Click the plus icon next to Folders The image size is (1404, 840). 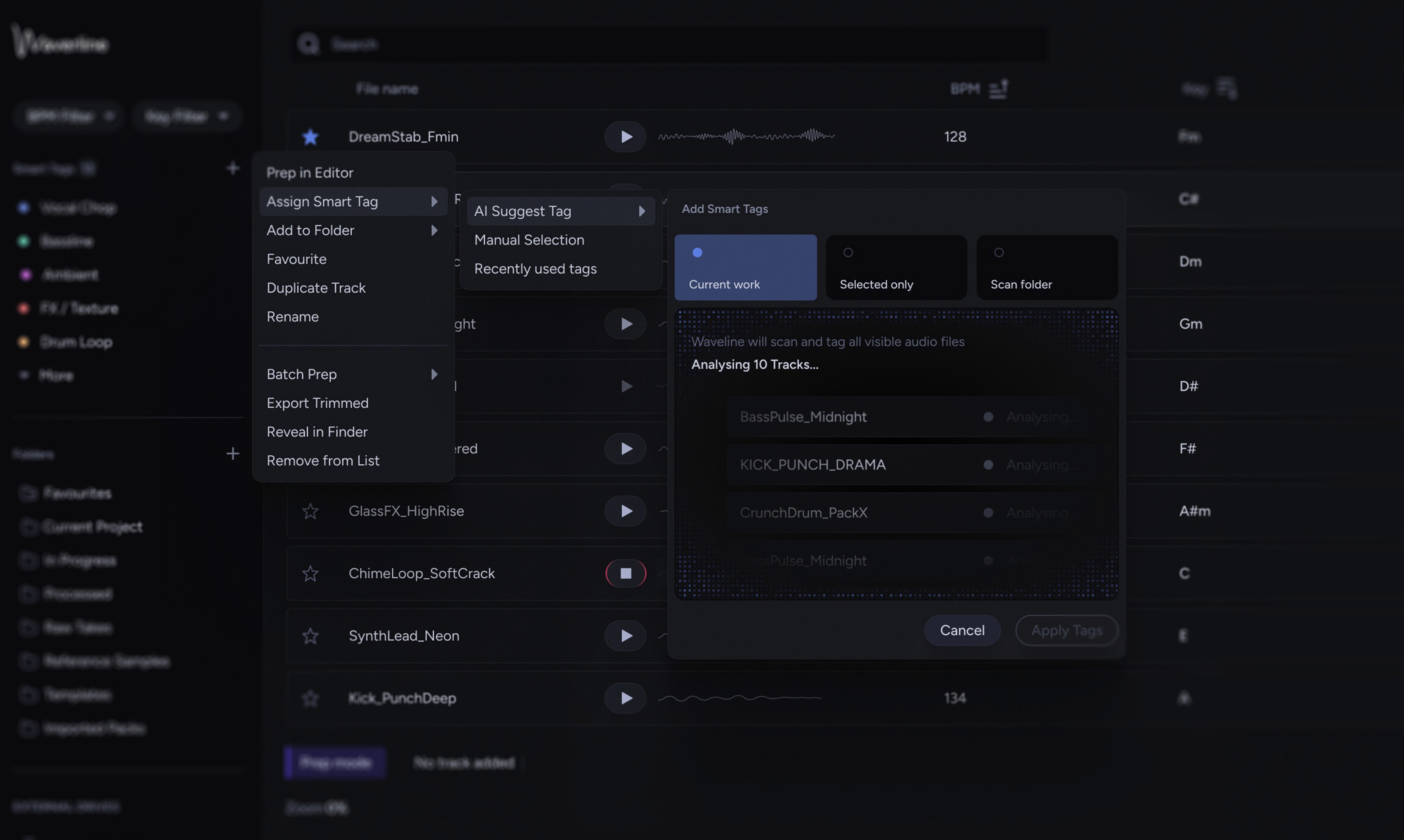click(x=233, y=453)
